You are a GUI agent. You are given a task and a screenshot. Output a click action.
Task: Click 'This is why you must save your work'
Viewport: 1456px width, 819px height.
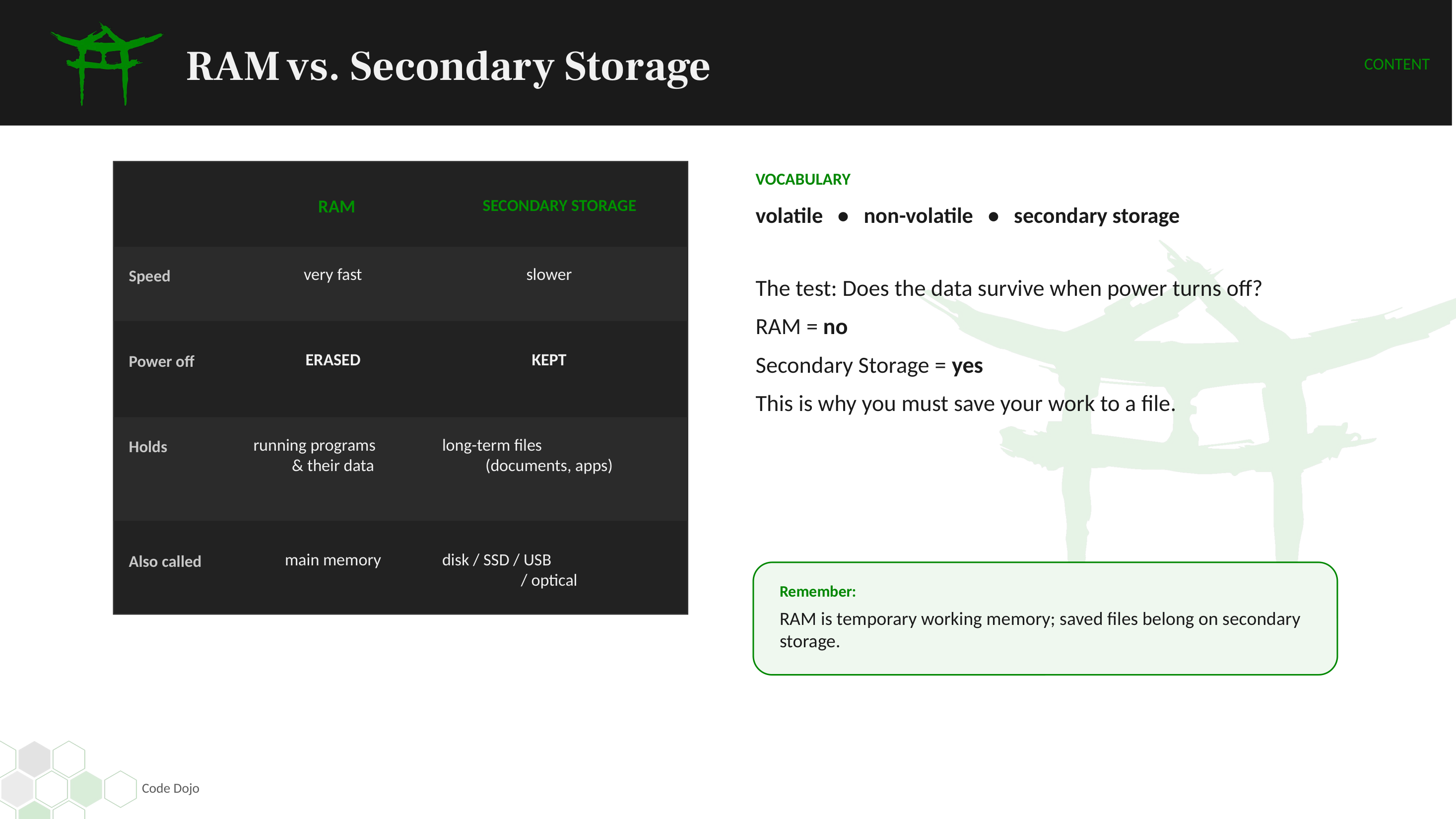coord(965,404)
